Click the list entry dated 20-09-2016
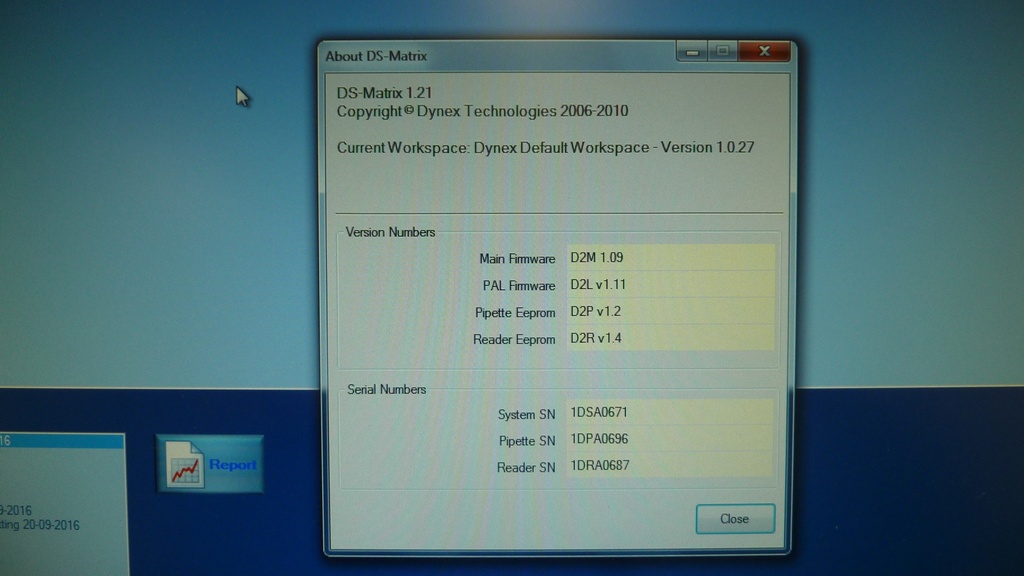Screen dimensions: 1024x576 (x=45, y=525)
